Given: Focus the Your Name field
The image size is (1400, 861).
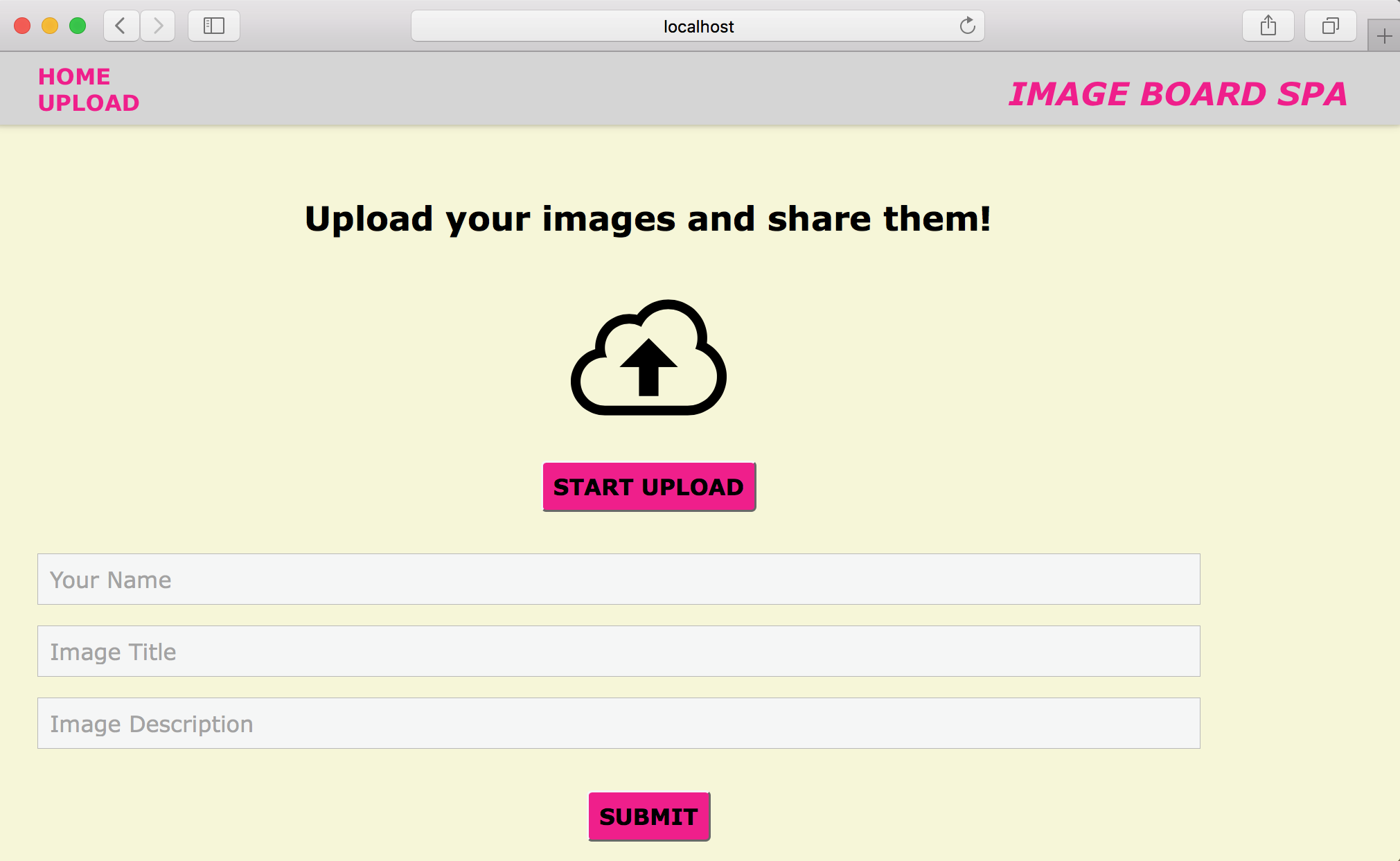Looking at the screenshot, I should [x=618, y=579].
